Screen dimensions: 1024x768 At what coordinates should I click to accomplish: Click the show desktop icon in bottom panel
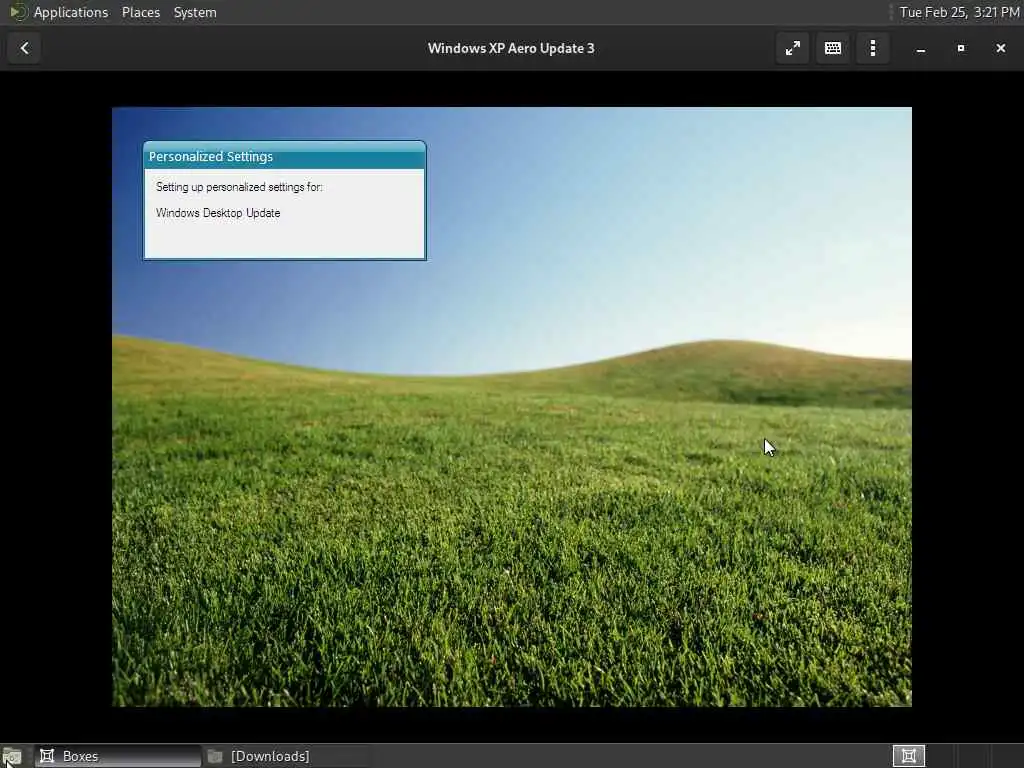coord(12,757)
